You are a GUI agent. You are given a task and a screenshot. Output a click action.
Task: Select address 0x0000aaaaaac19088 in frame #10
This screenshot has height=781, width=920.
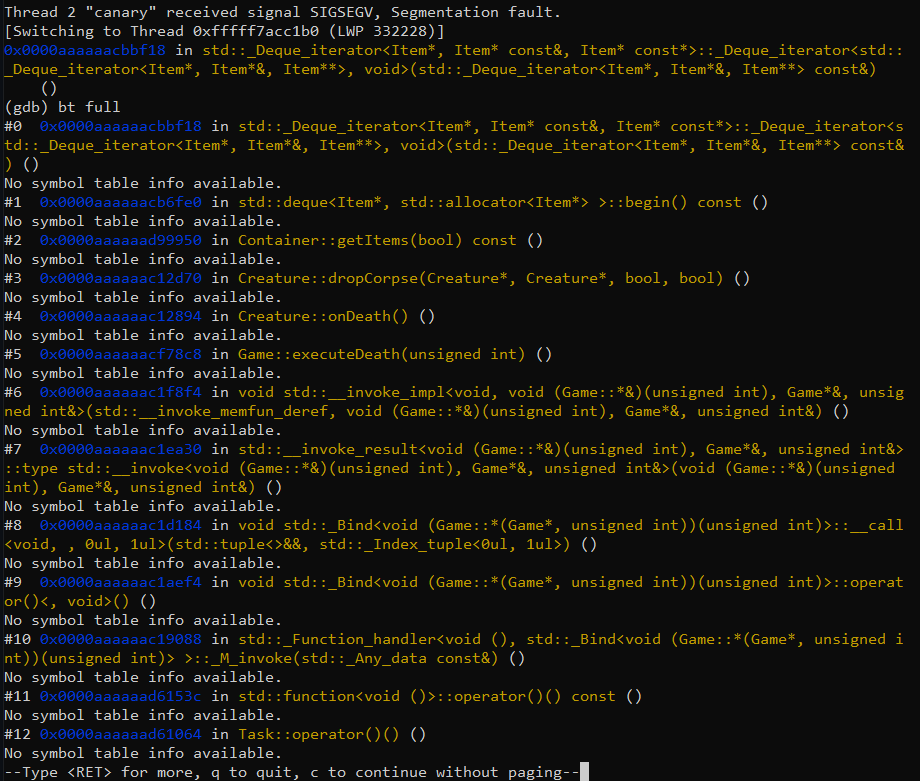click(x=119, y=639)
